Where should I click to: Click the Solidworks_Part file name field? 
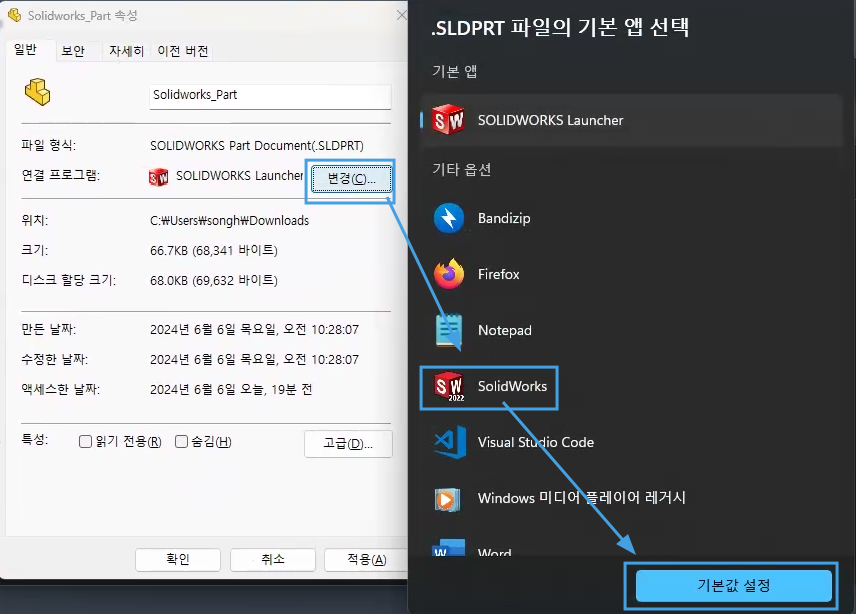270,96
